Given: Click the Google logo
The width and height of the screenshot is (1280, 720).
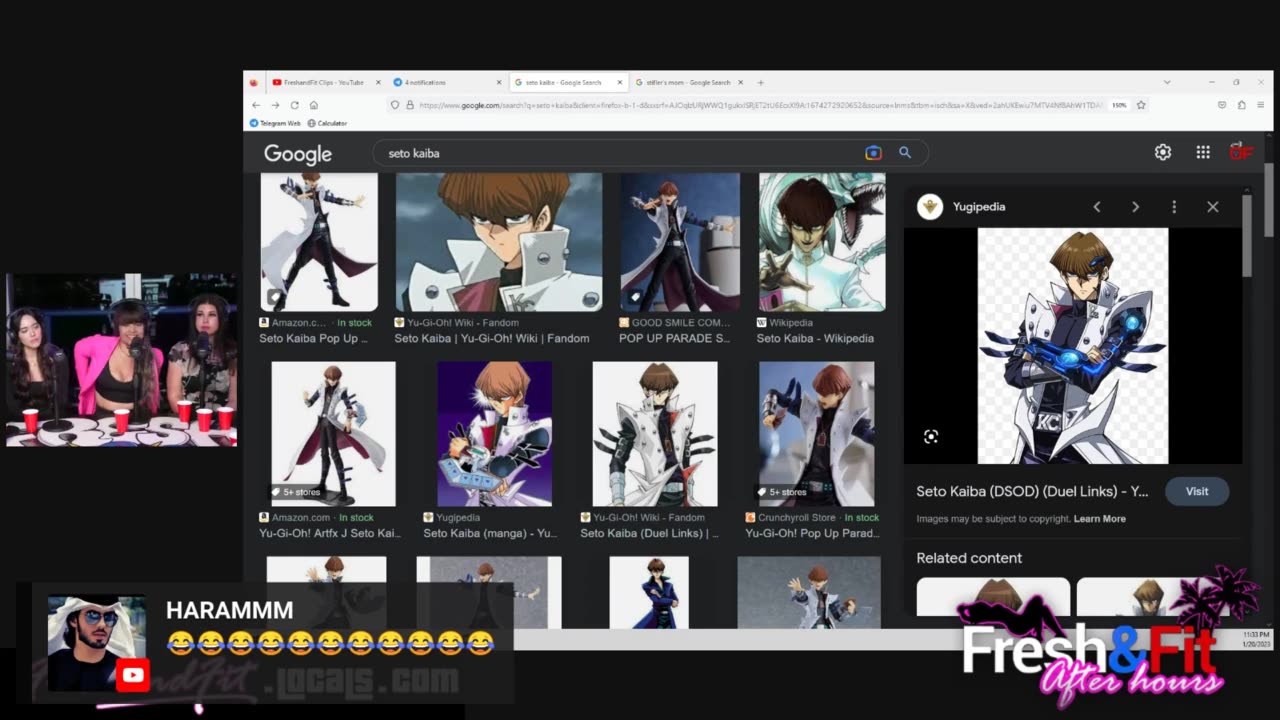Looking at the screenshot, I should (298, 154).
